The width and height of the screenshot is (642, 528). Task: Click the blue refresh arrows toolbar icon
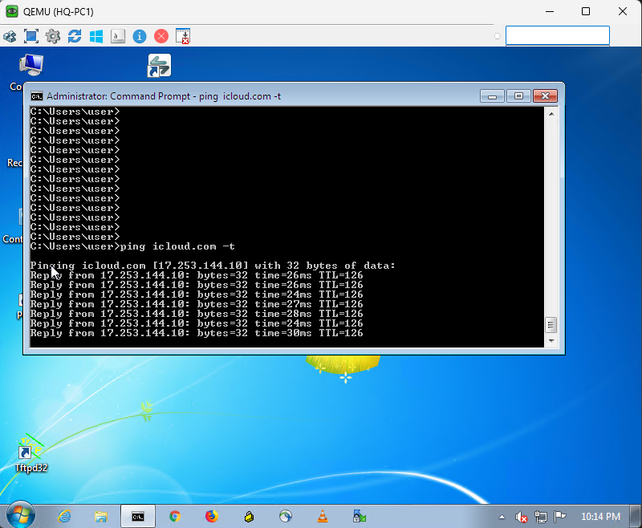point(75,36)
